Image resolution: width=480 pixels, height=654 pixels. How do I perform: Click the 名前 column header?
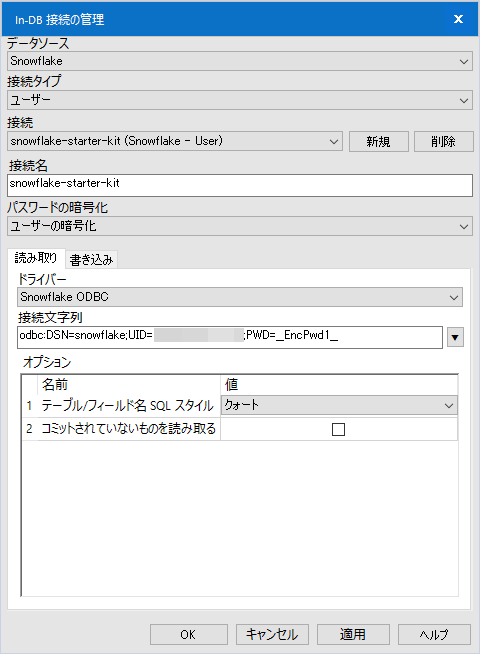pos(129,385)
